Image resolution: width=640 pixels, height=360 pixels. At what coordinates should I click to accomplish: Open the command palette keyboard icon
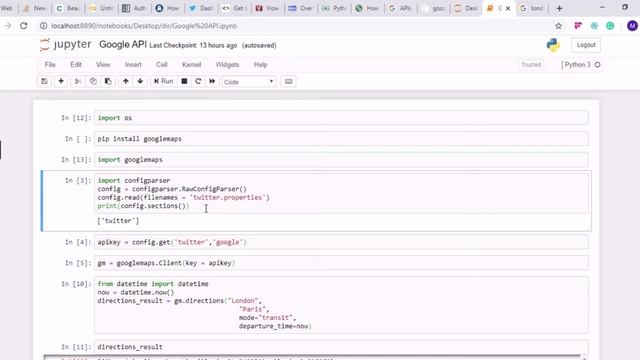click(x=289, y=81)
